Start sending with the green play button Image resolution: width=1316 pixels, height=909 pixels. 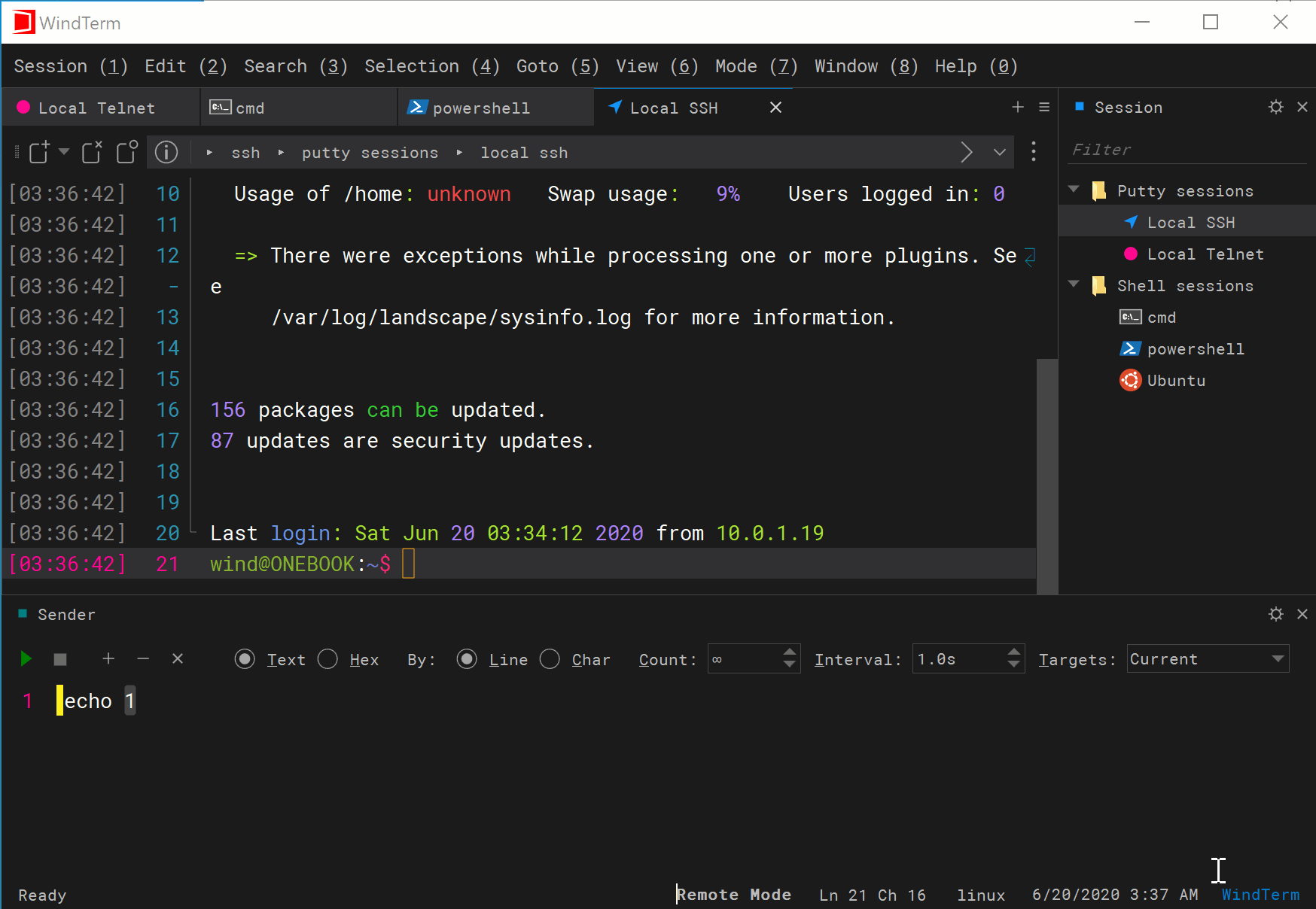coord(26,659)
